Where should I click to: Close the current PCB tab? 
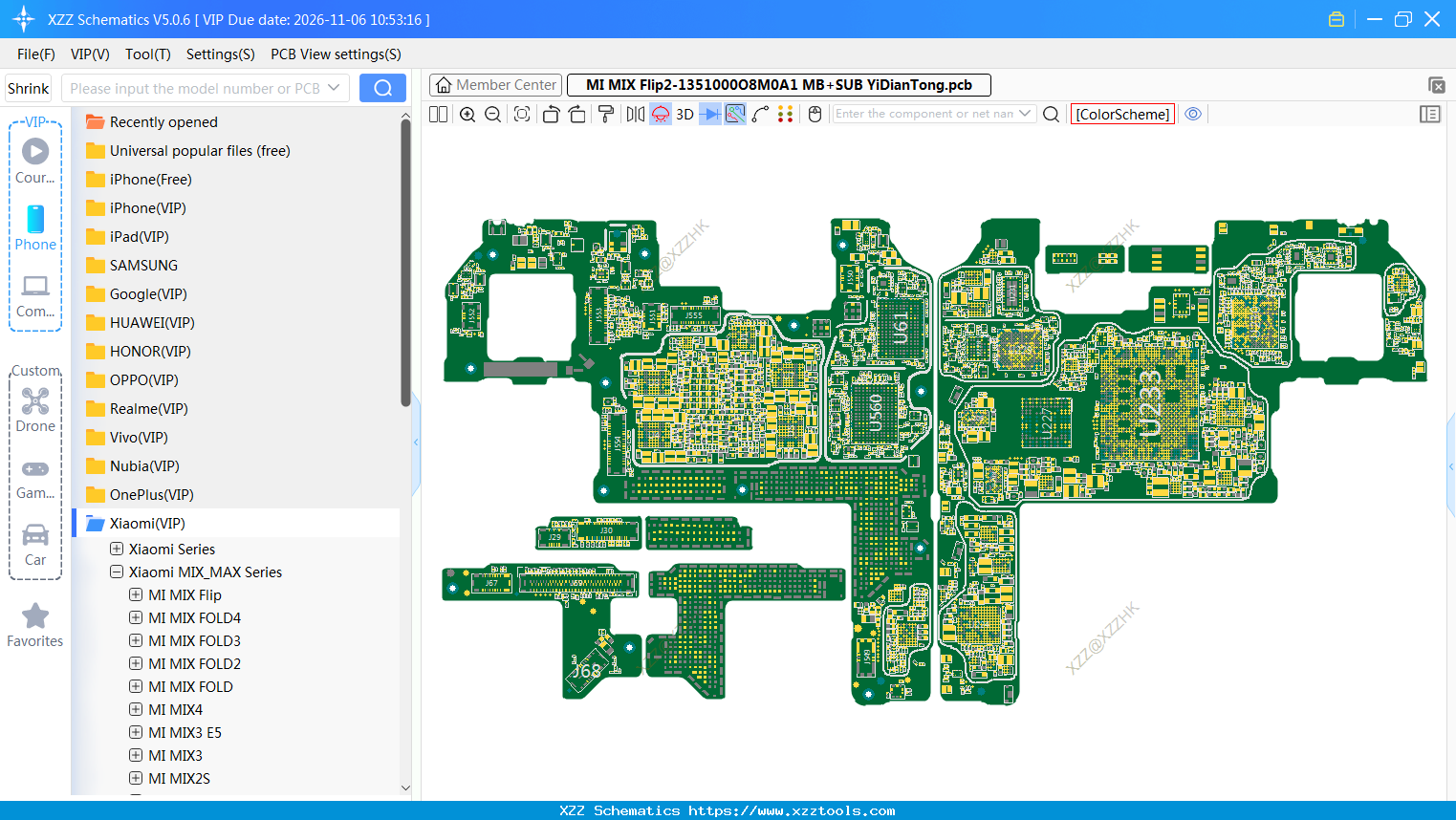pos(1436,85)
